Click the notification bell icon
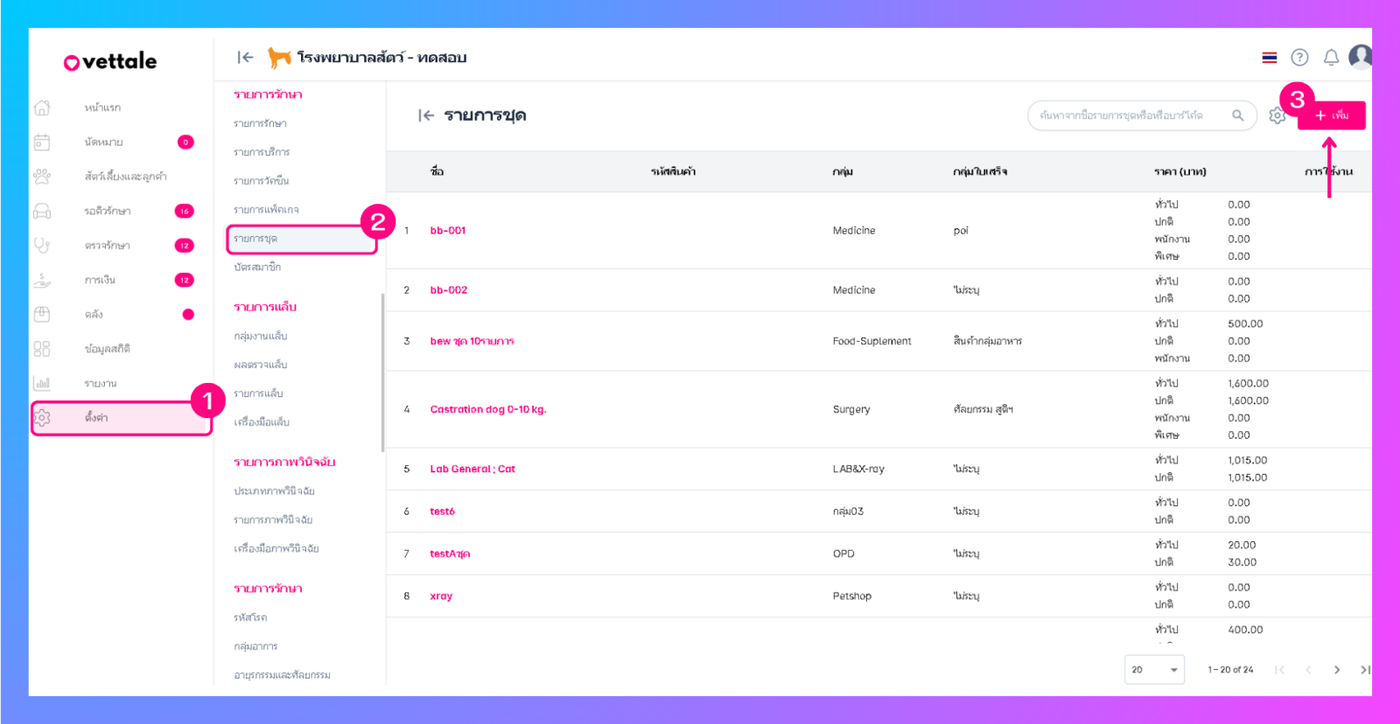 pyautogui.click(x=1331, y=57)
